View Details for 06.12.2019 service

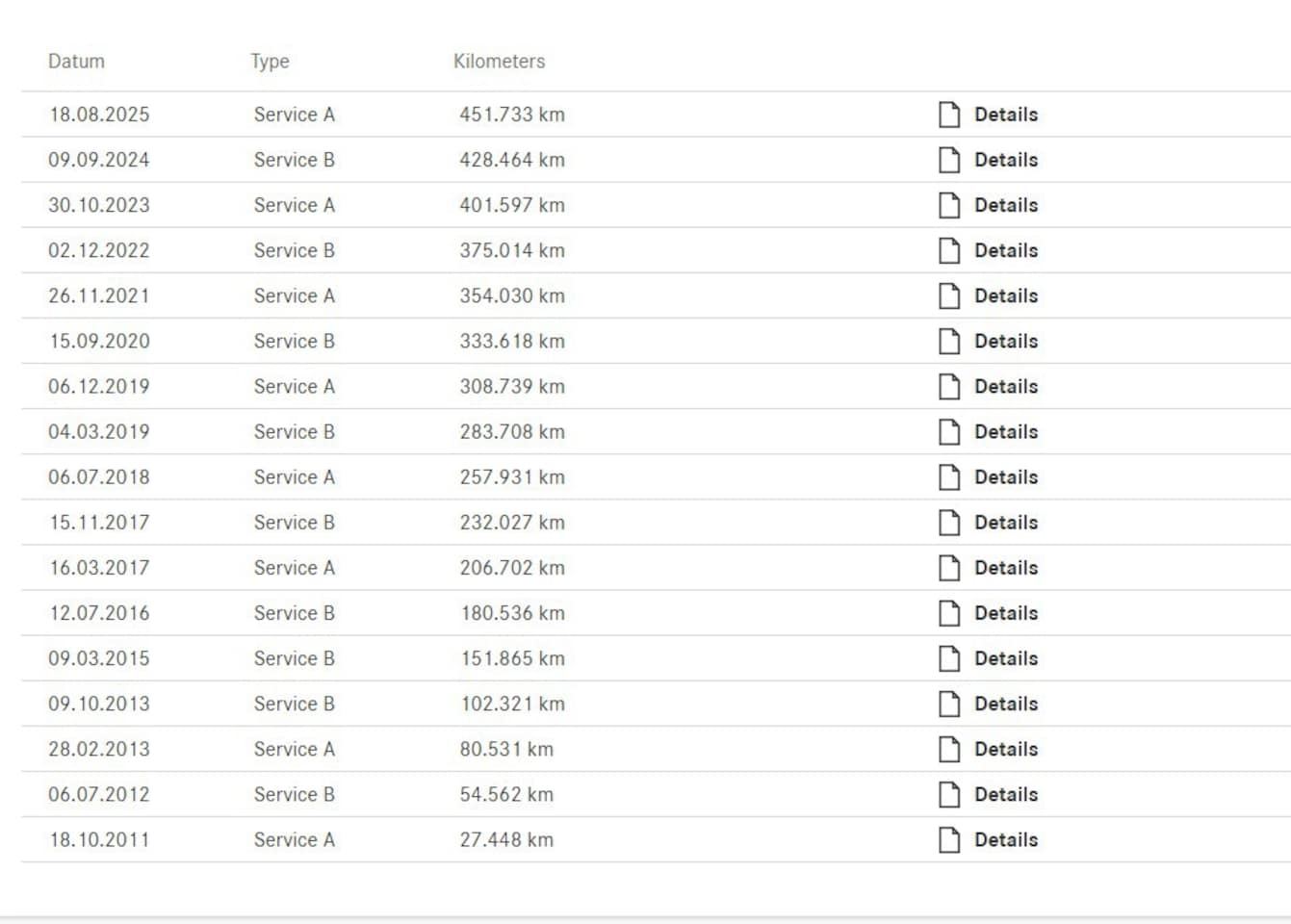pyautogui.click(x=1006, y=386)
